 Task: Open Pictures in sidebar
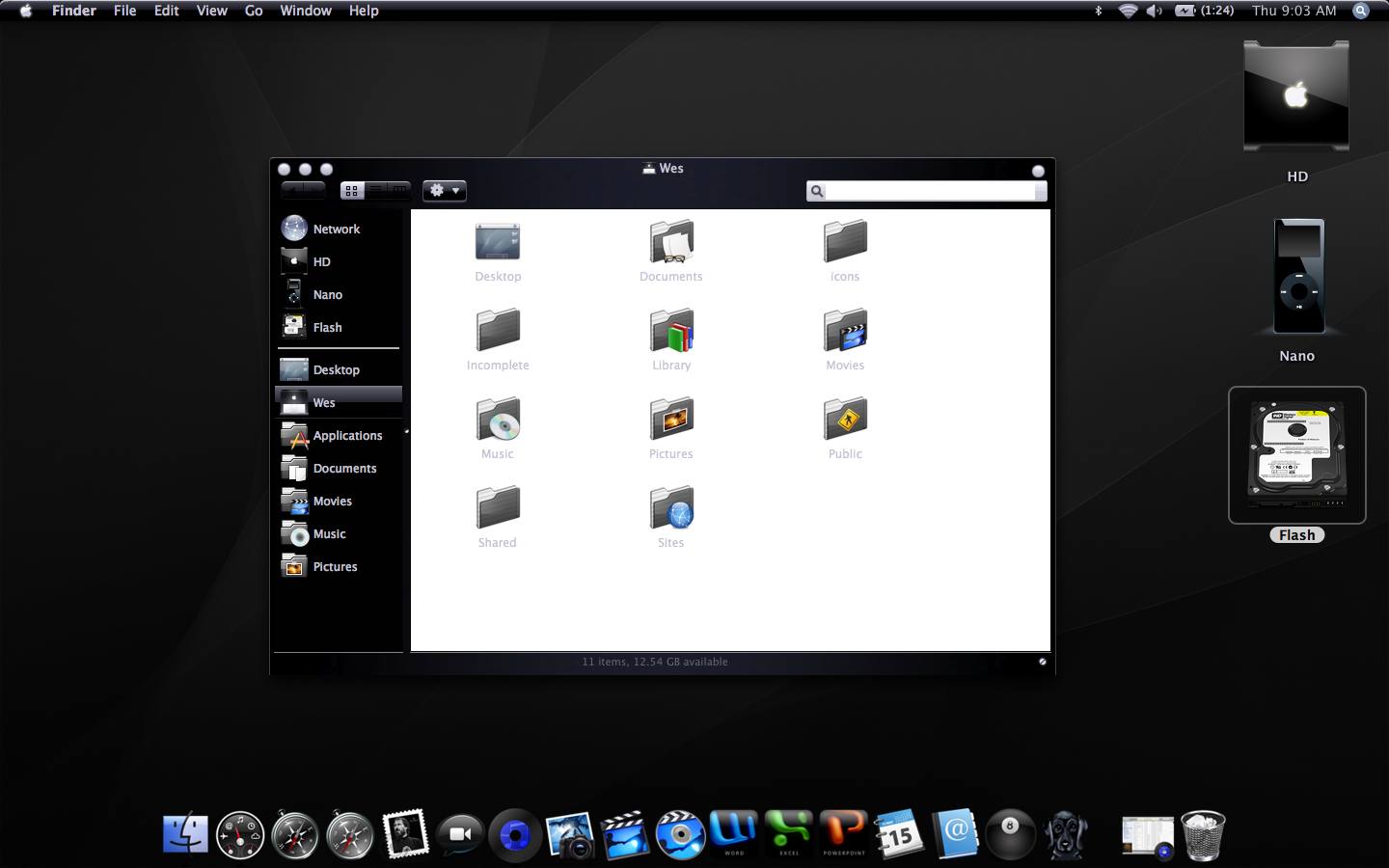pos(337,566)
